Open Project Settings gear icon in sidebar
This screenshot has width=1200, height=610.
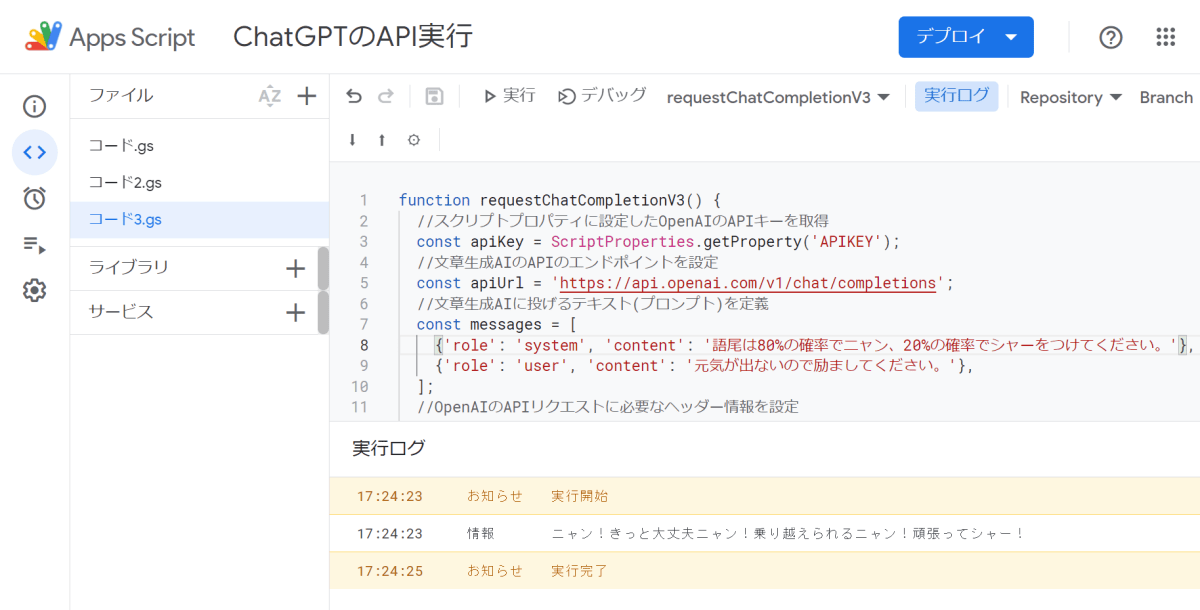pos(35,291)
